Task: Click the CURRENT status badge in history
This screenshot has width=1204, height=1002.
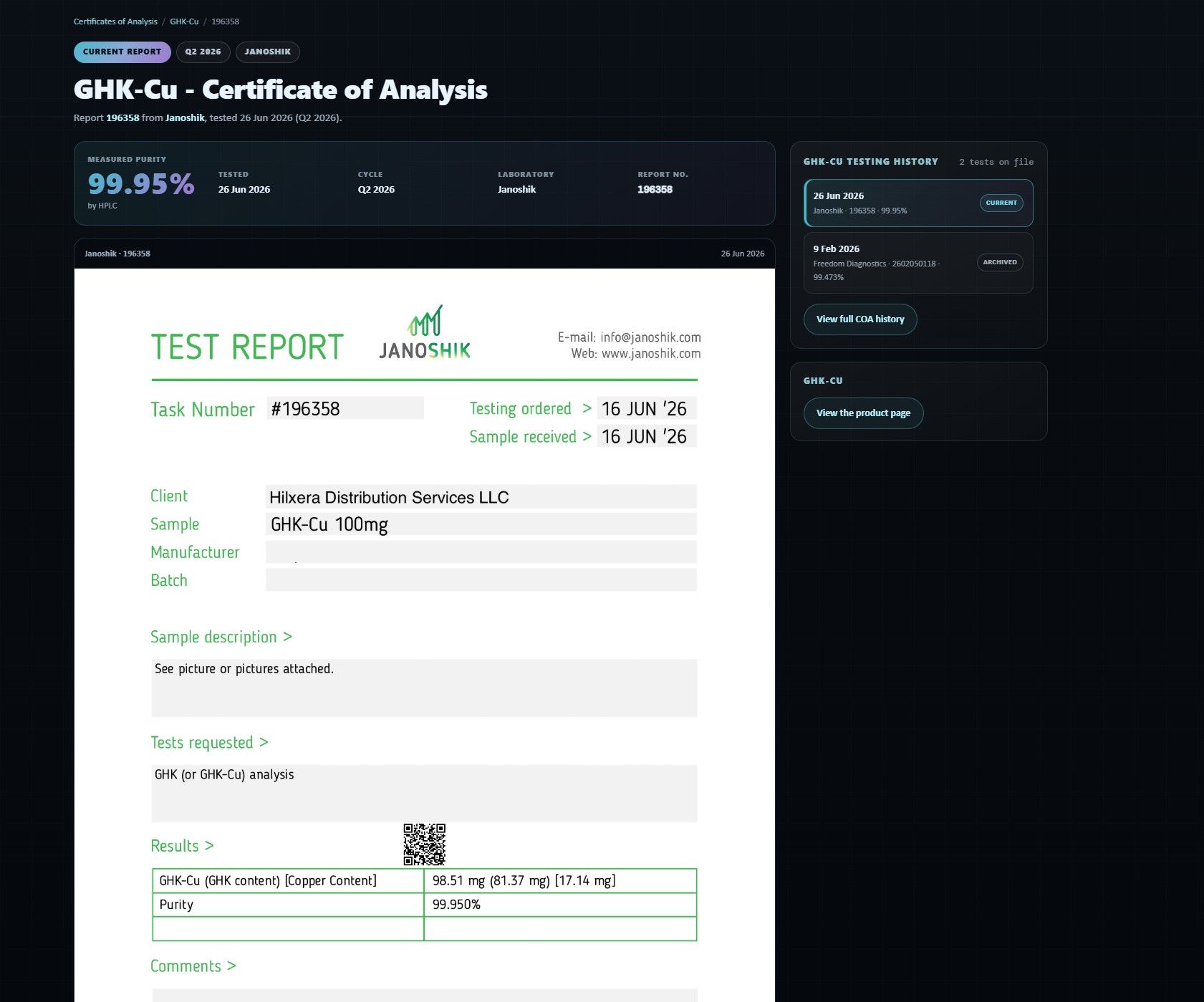Action: tap(1001, 203)
